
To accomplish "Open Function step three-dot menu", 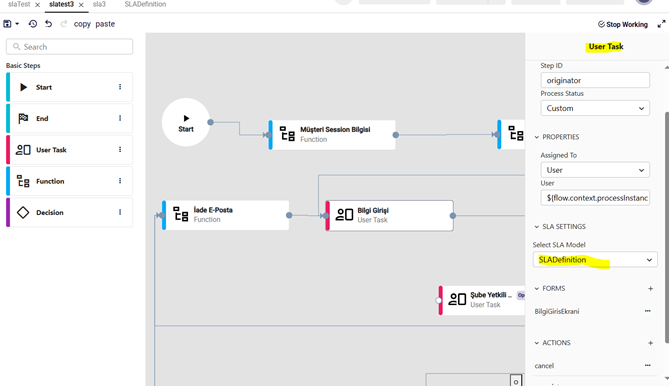I will (120, 181).
